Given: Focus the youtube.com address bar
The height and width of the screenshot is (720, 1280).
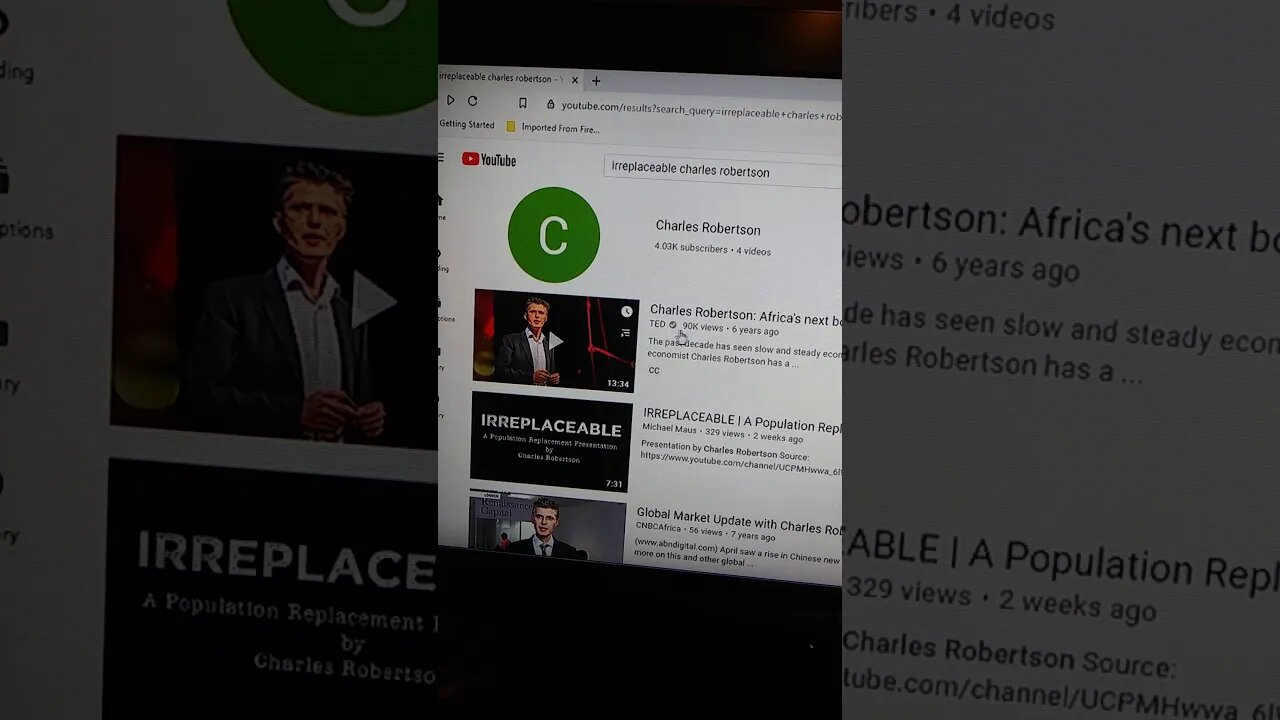Looking at the screenshot, I should point(700,110).
